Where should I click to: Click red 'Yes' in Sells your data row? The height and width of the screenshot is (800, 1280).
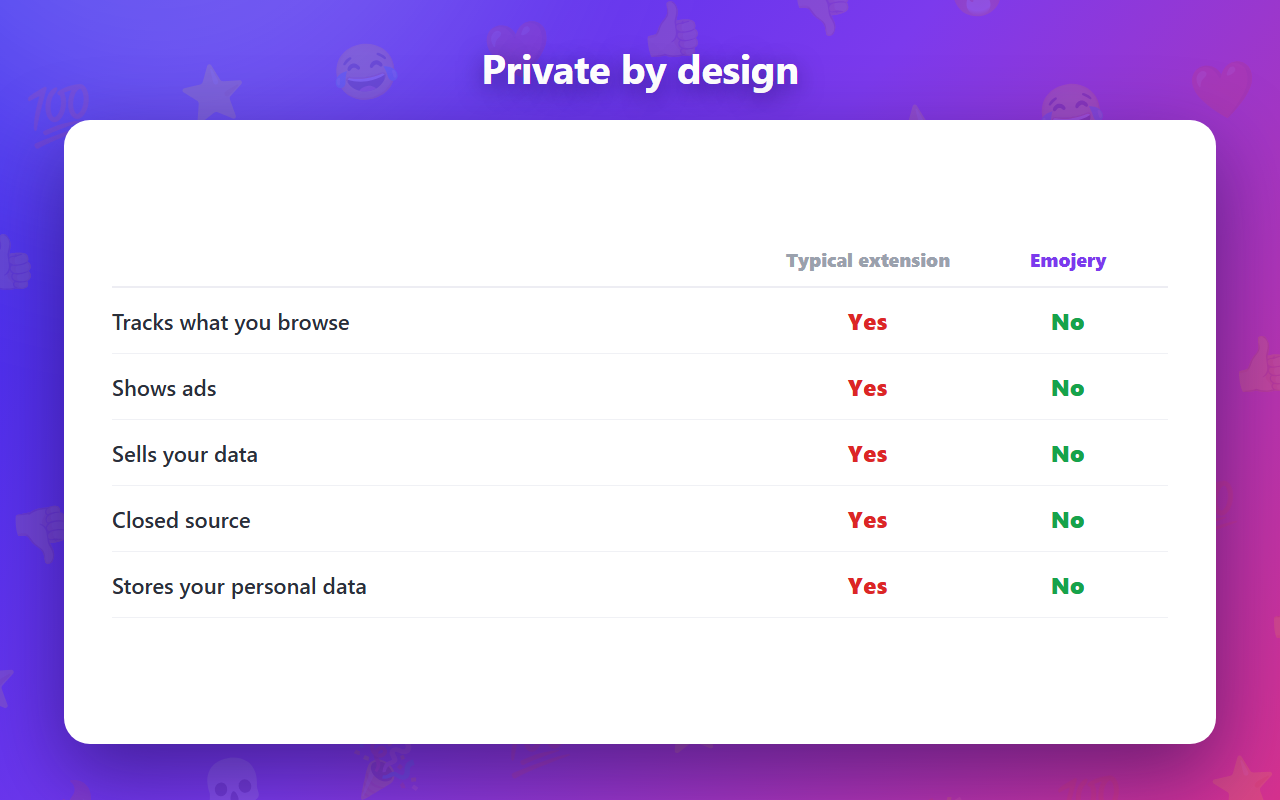pos(868,454)
